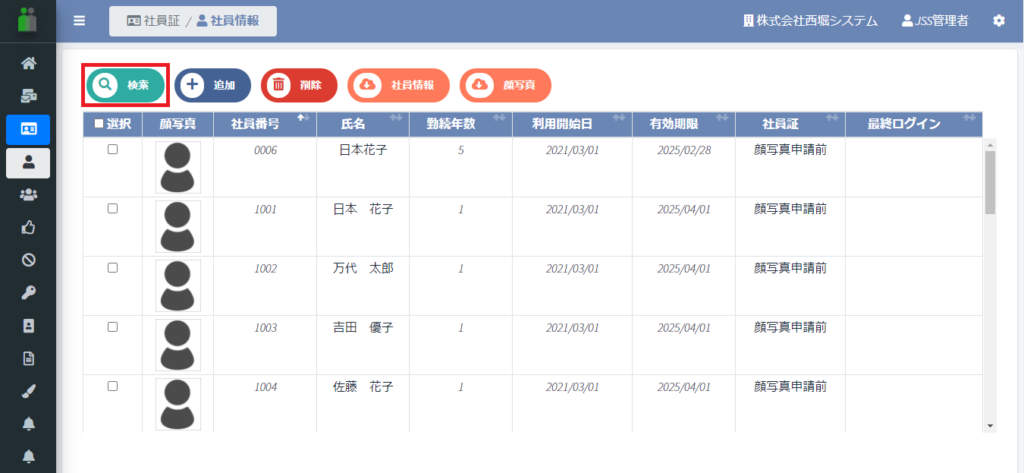Click 株式会社西堀システム company name

(810, 21)
